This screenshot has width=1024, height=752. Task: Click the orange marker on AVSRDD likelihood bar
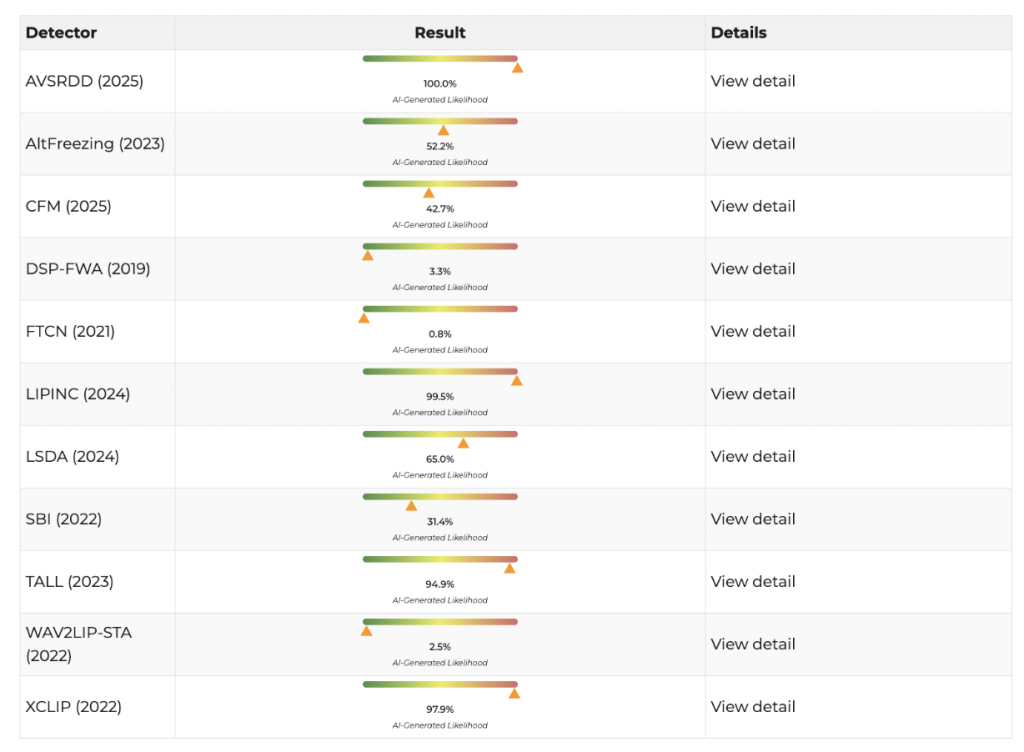(x=517, y=68)
